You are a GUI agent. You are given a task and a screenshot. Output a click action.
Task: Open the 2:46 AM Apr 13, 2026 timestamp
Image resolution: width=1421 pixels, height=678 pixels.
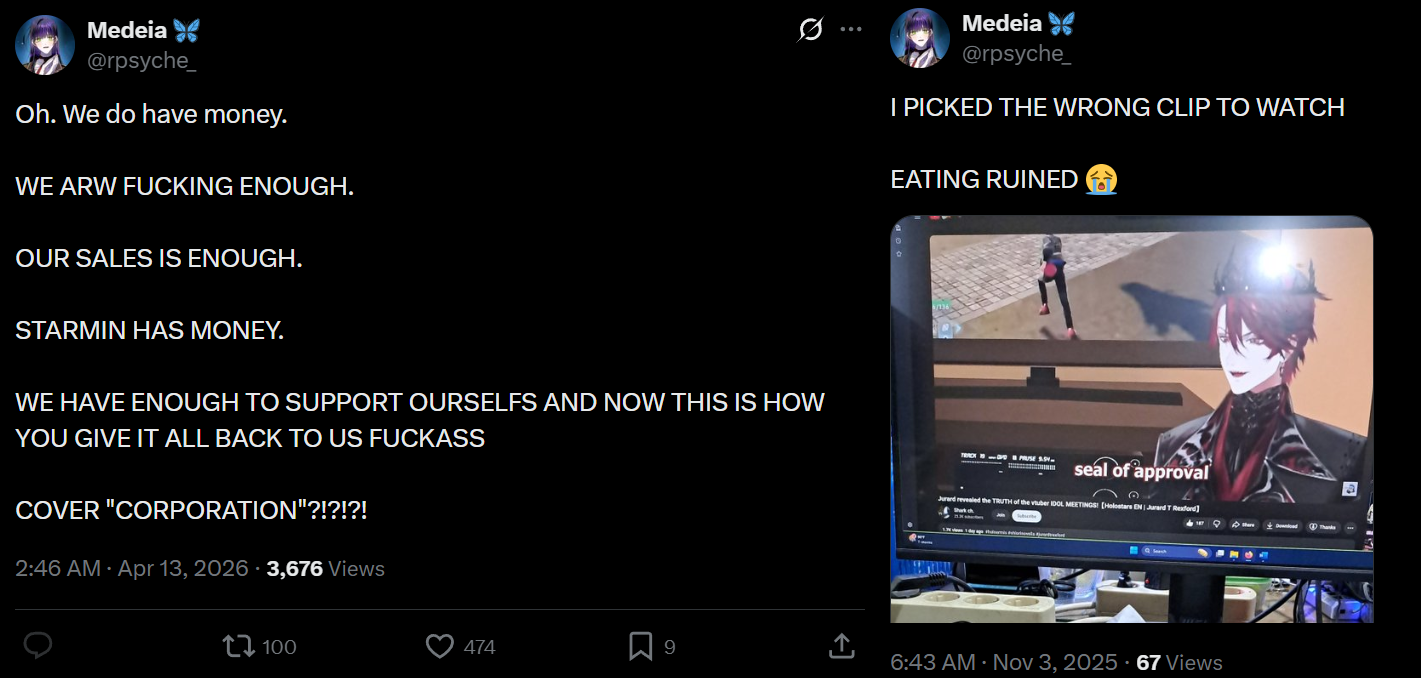pos(132,568)
